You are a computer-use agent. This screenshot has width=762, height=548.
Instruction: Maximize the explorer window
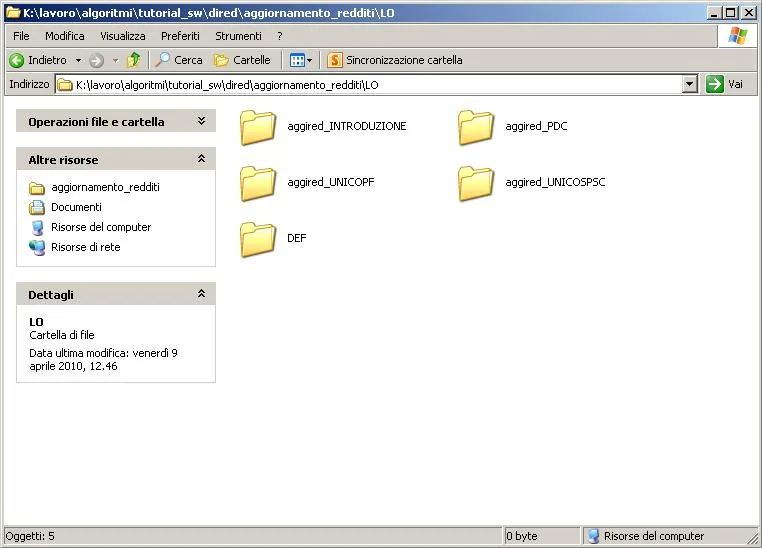tap(730, 13)
